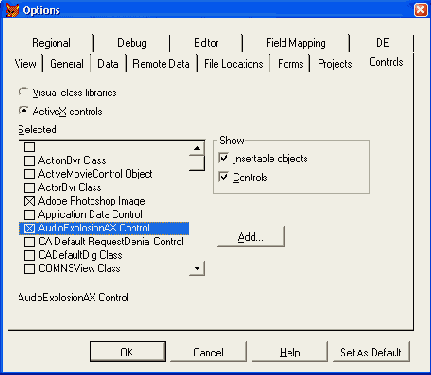Select ActiveX controls radio button

pos(23,111)
